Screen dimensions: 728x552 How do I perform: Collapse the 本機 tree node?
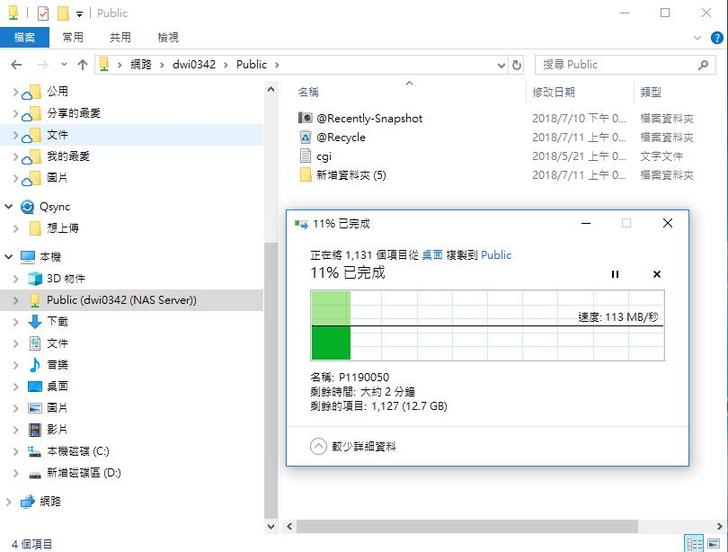coord(9,256)
